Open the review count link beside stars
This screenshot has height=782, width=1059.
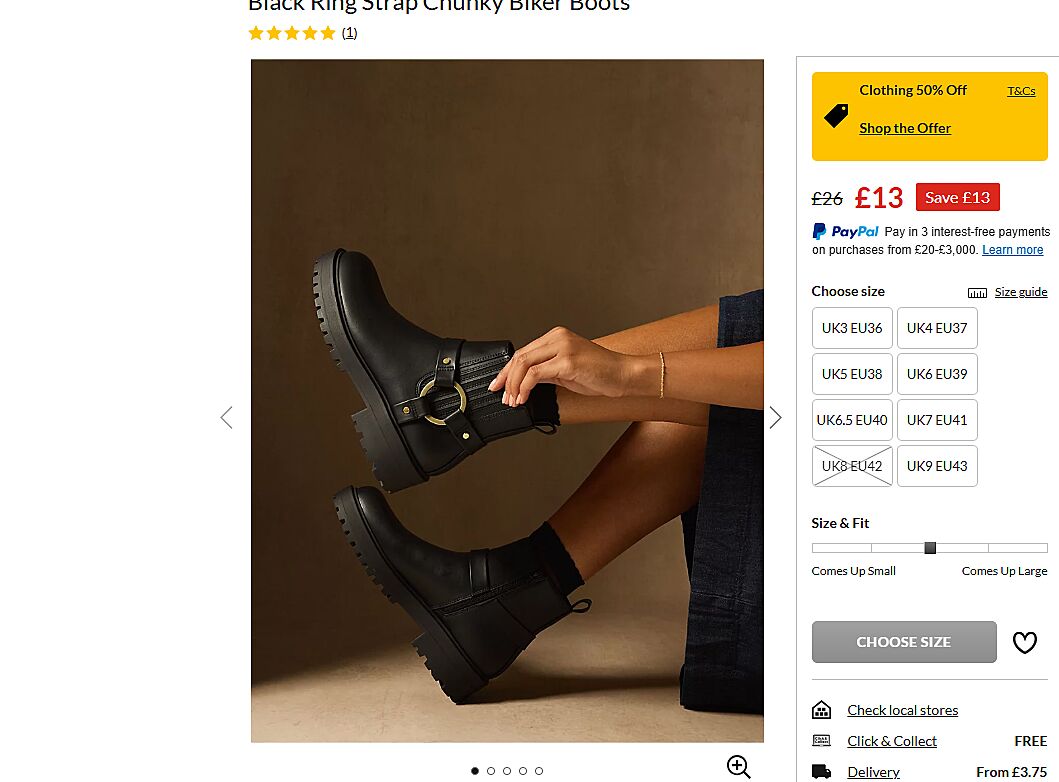pos(349,33)
